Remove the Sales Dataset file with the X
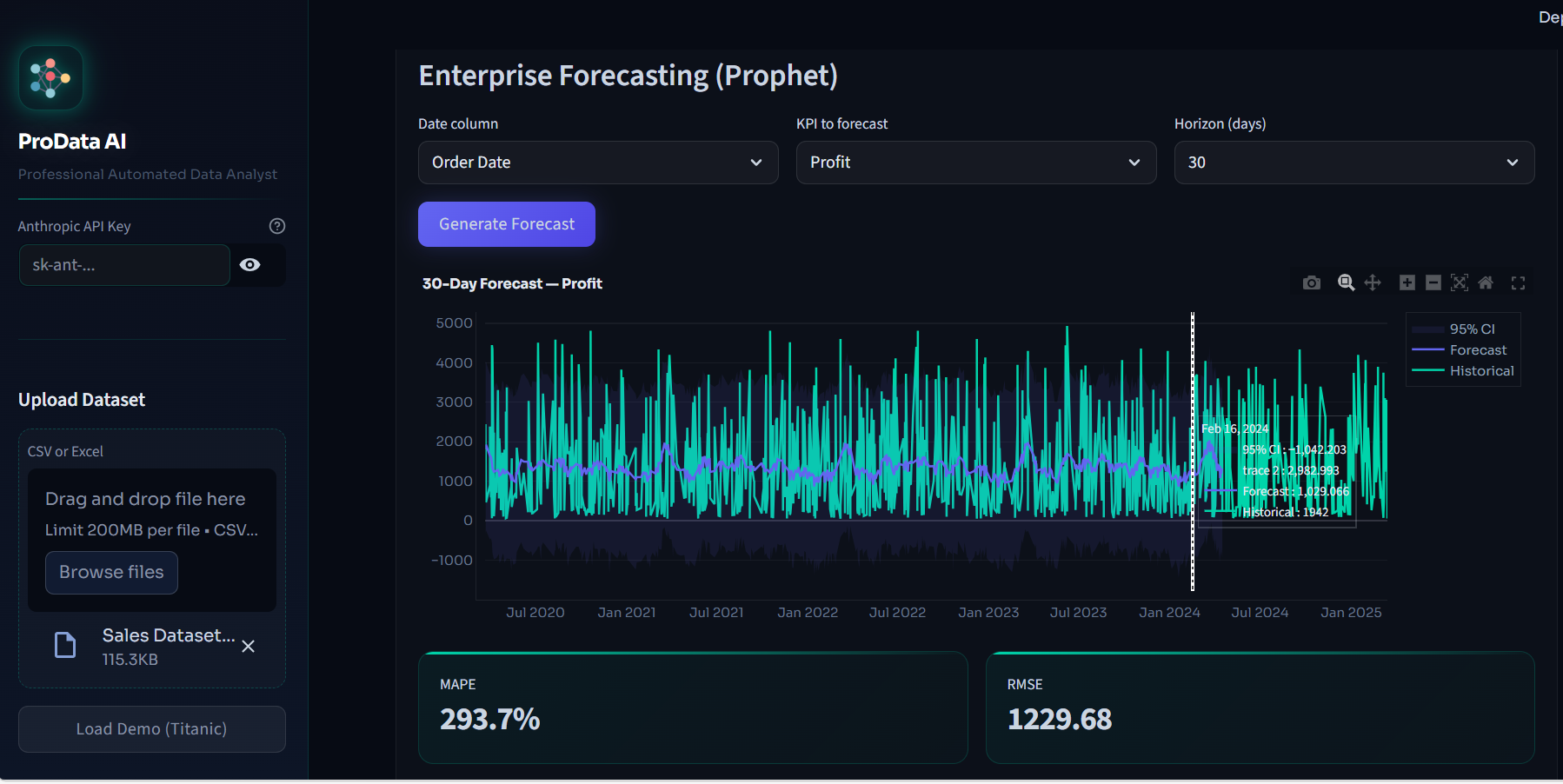Viewport: 1563px width, 784px height. (248, 647)
